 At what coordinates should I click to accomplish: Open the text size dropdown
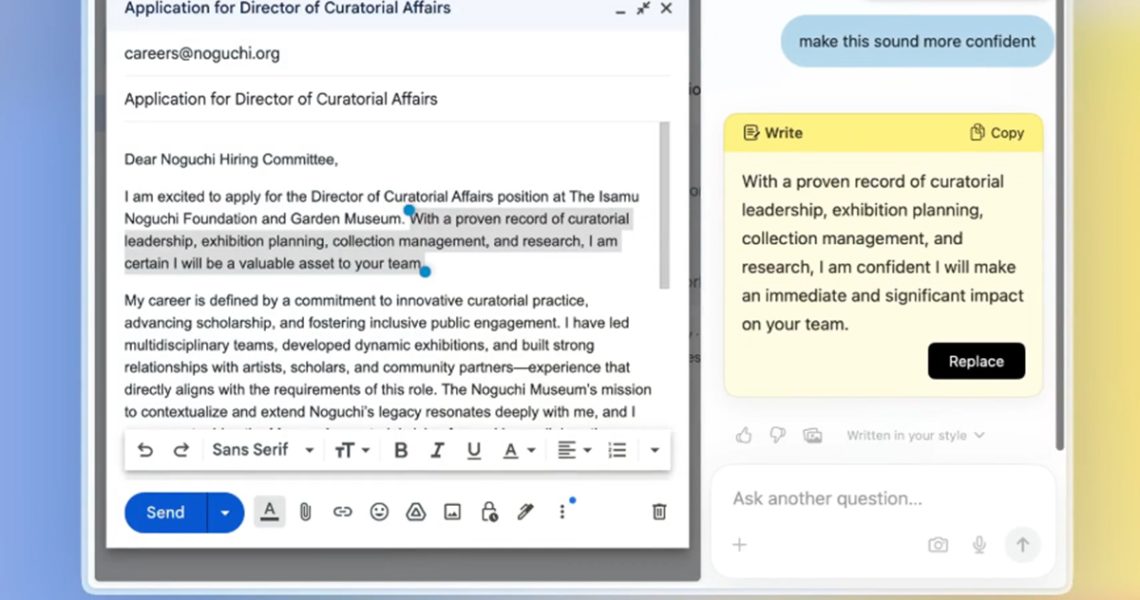352,451
